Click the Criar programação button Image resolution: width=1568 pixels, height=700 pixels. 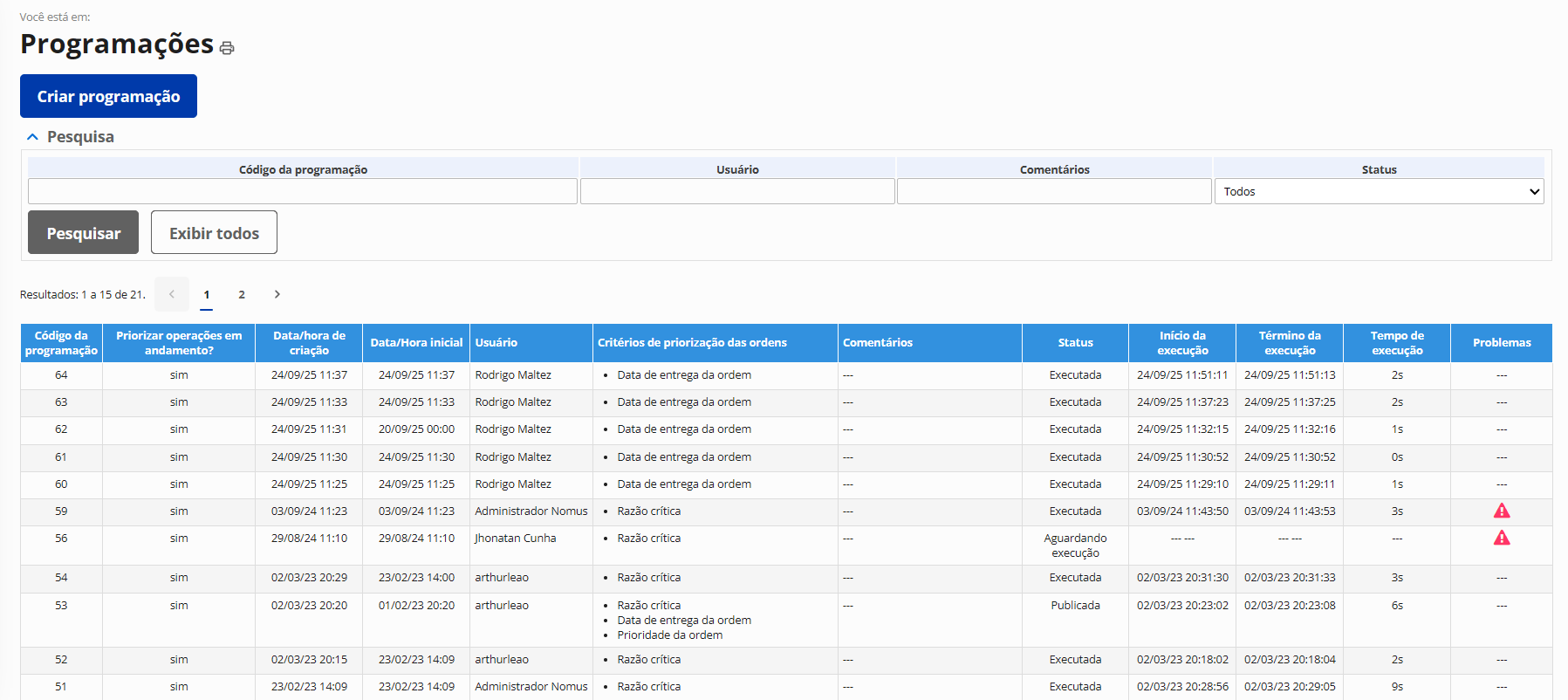tap(108, 96)
